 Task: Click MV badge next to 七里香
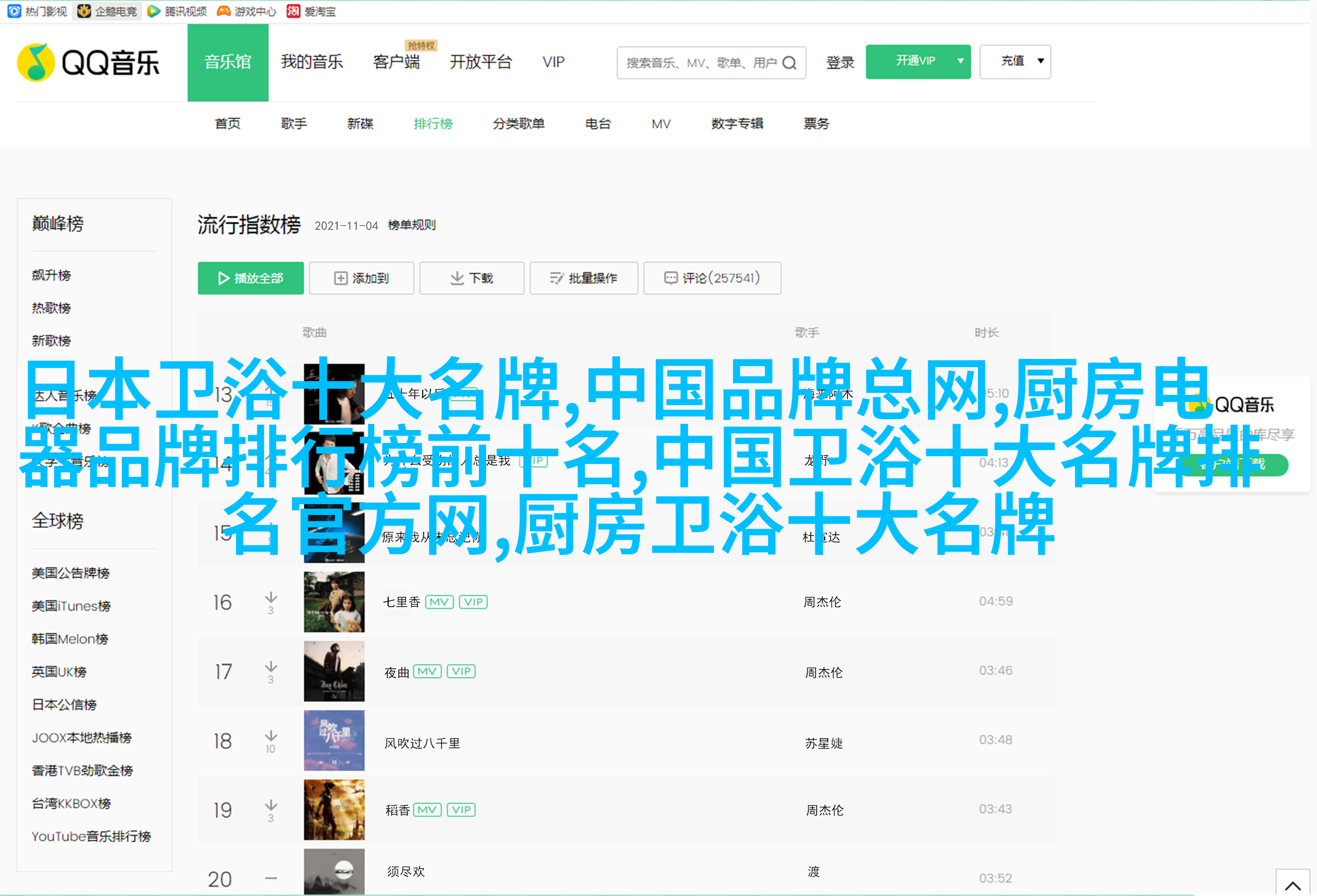click(439, 602)
